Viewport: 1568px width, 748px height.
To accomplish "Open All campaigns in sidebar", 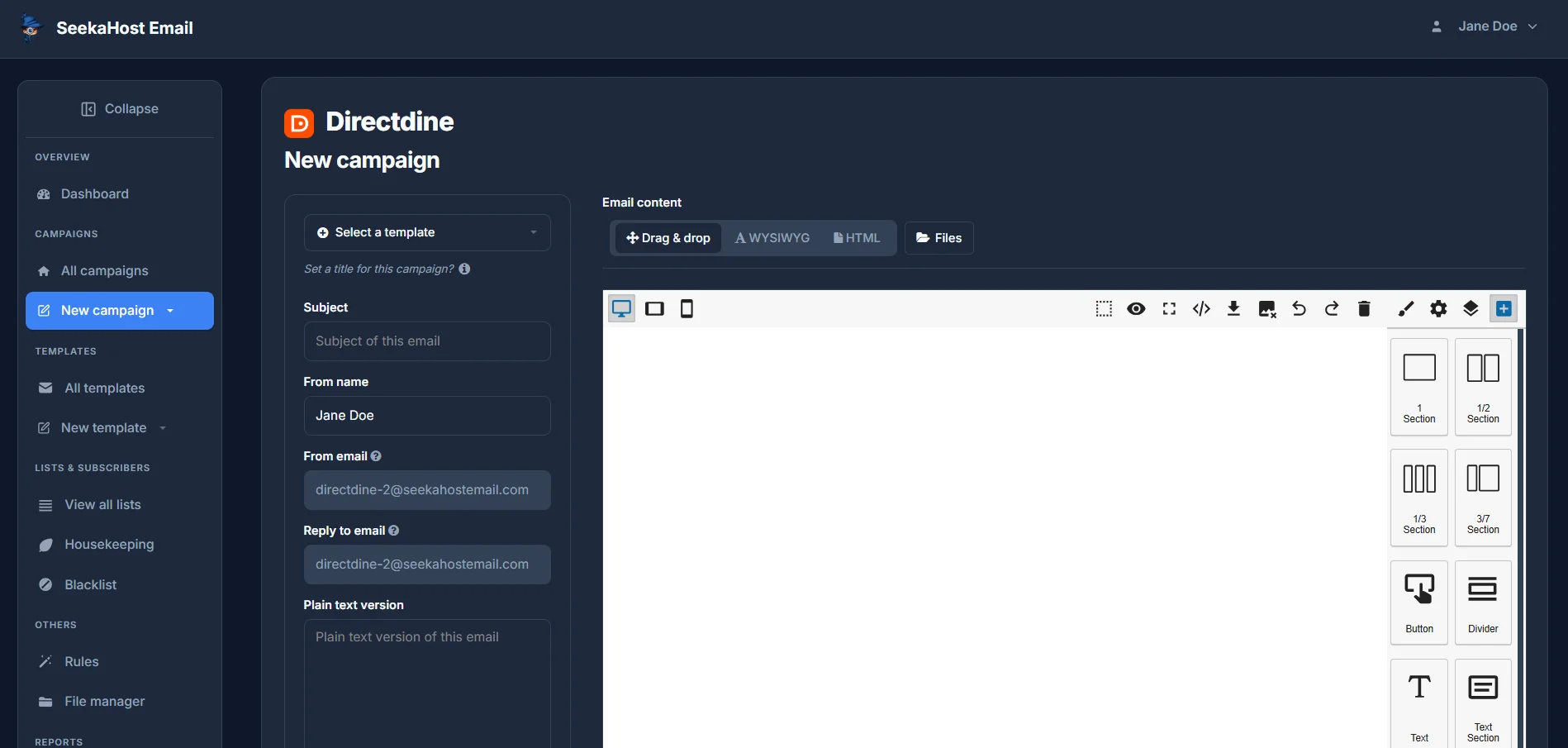I will click(120, 271).
